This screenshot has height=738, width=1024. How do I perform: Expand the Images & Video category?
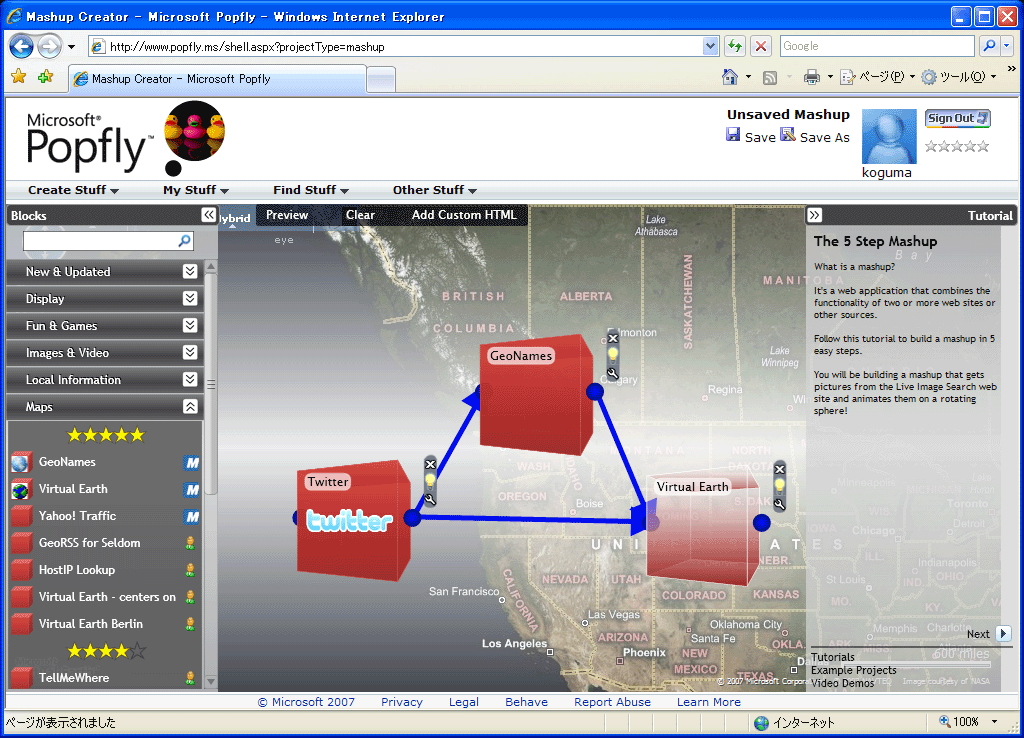pyautogui.click(x=190, y=352)
